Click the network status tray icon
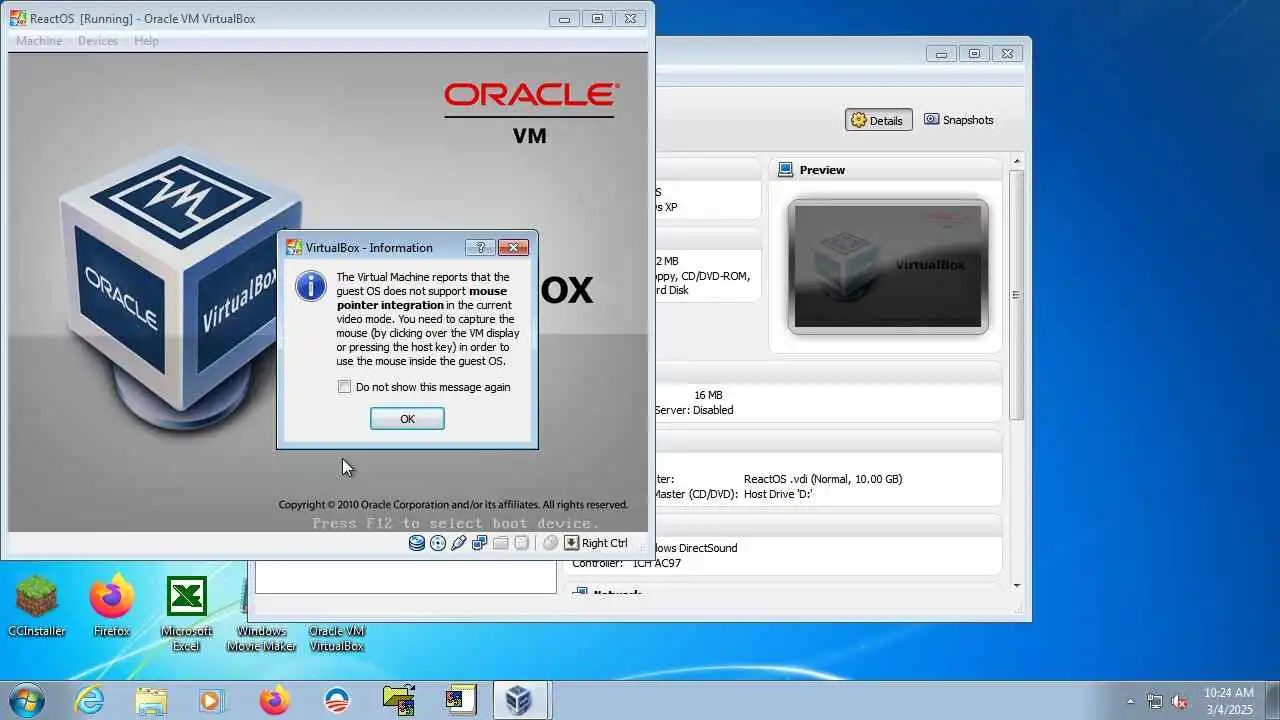 click(1155, 701)
